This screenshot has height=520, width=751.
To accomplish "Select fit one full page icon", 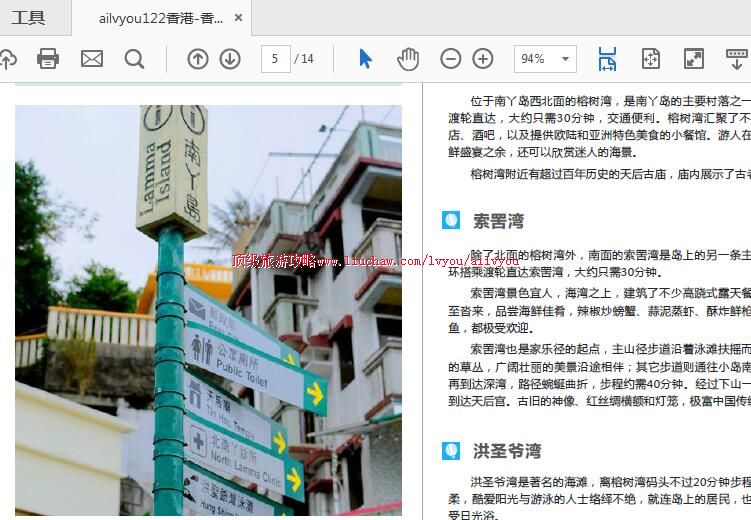I will tap(650, 59).
